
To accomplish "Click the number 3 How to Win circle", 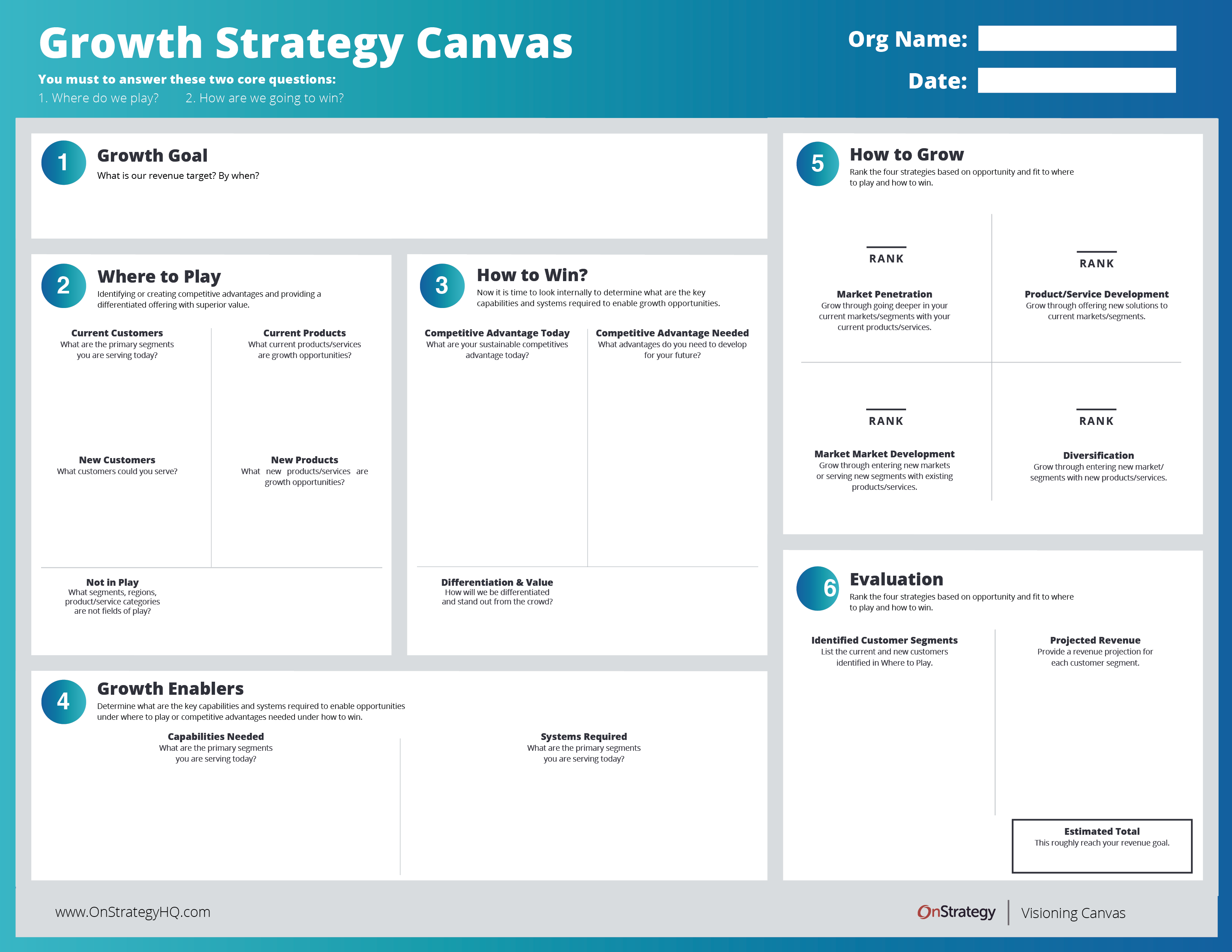I will [x=442, y=285].
